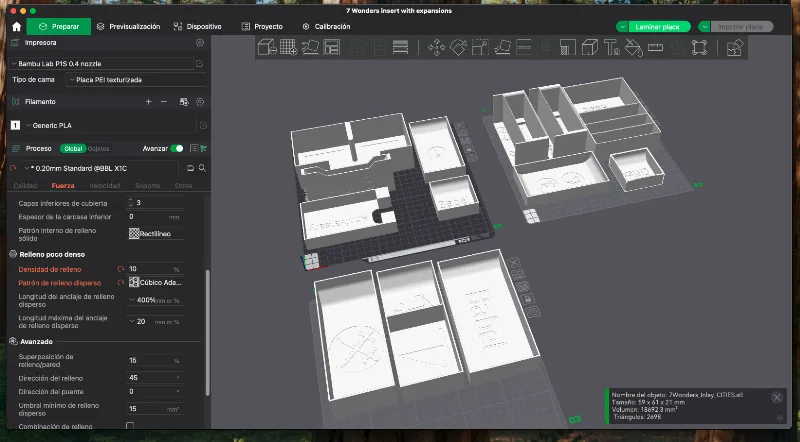
Task: Click the Laminar placa button
Action: point(657,27)
